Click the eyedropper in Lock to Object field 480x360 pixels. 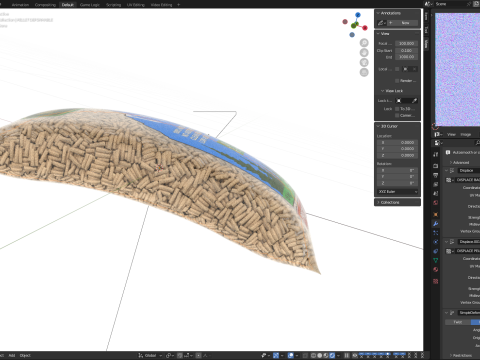414,101
